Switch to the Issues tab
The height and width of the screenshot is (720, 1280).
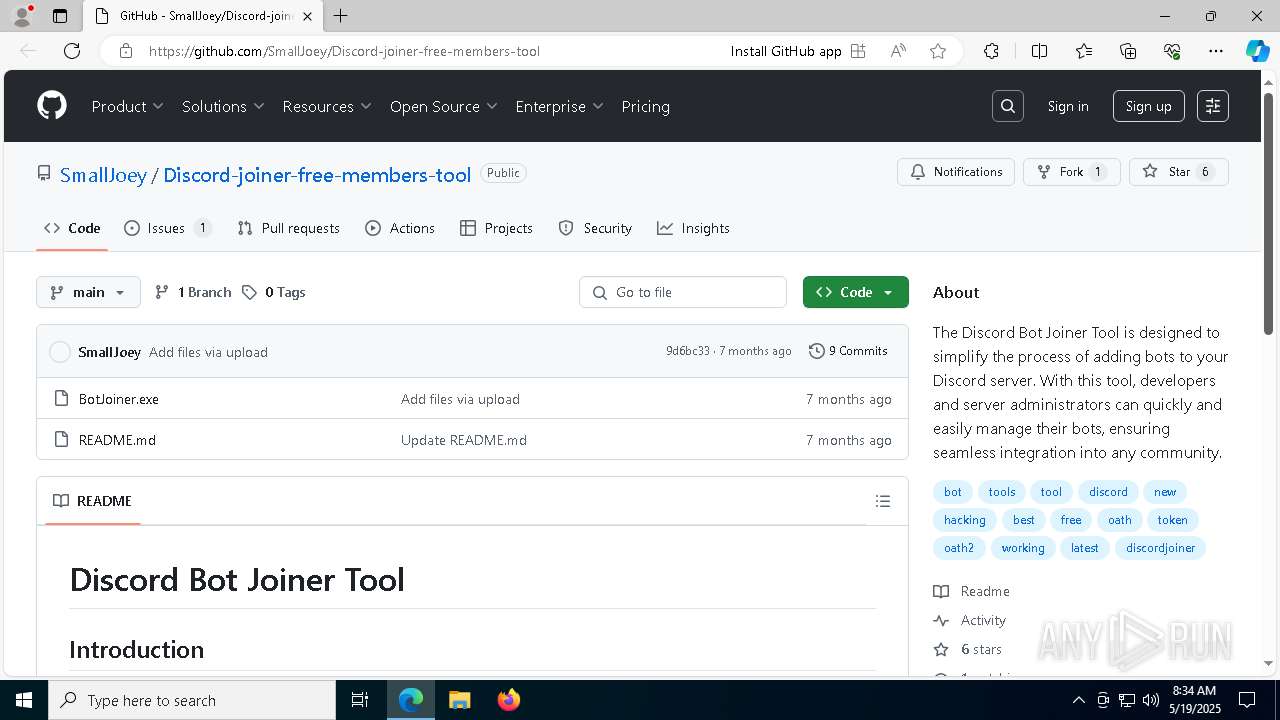[x=167, y=228]
